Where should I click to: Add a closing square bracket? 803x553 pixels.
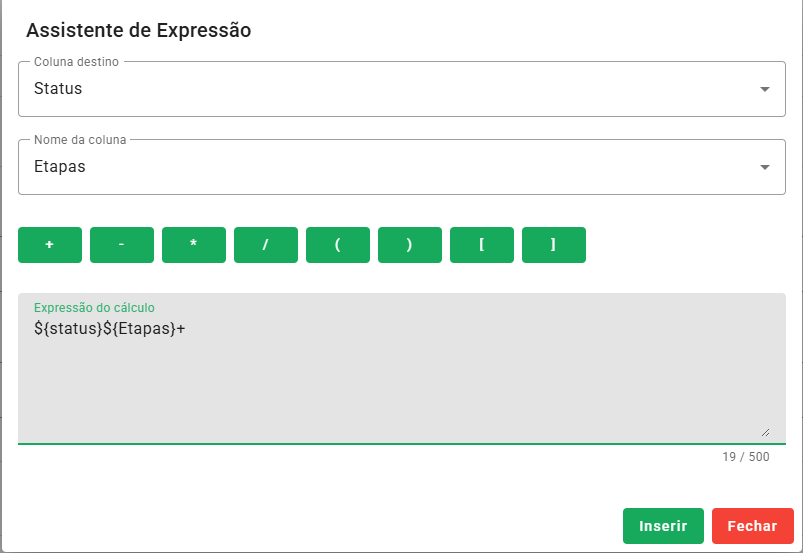pyautogui.click(x=554, y=245)
